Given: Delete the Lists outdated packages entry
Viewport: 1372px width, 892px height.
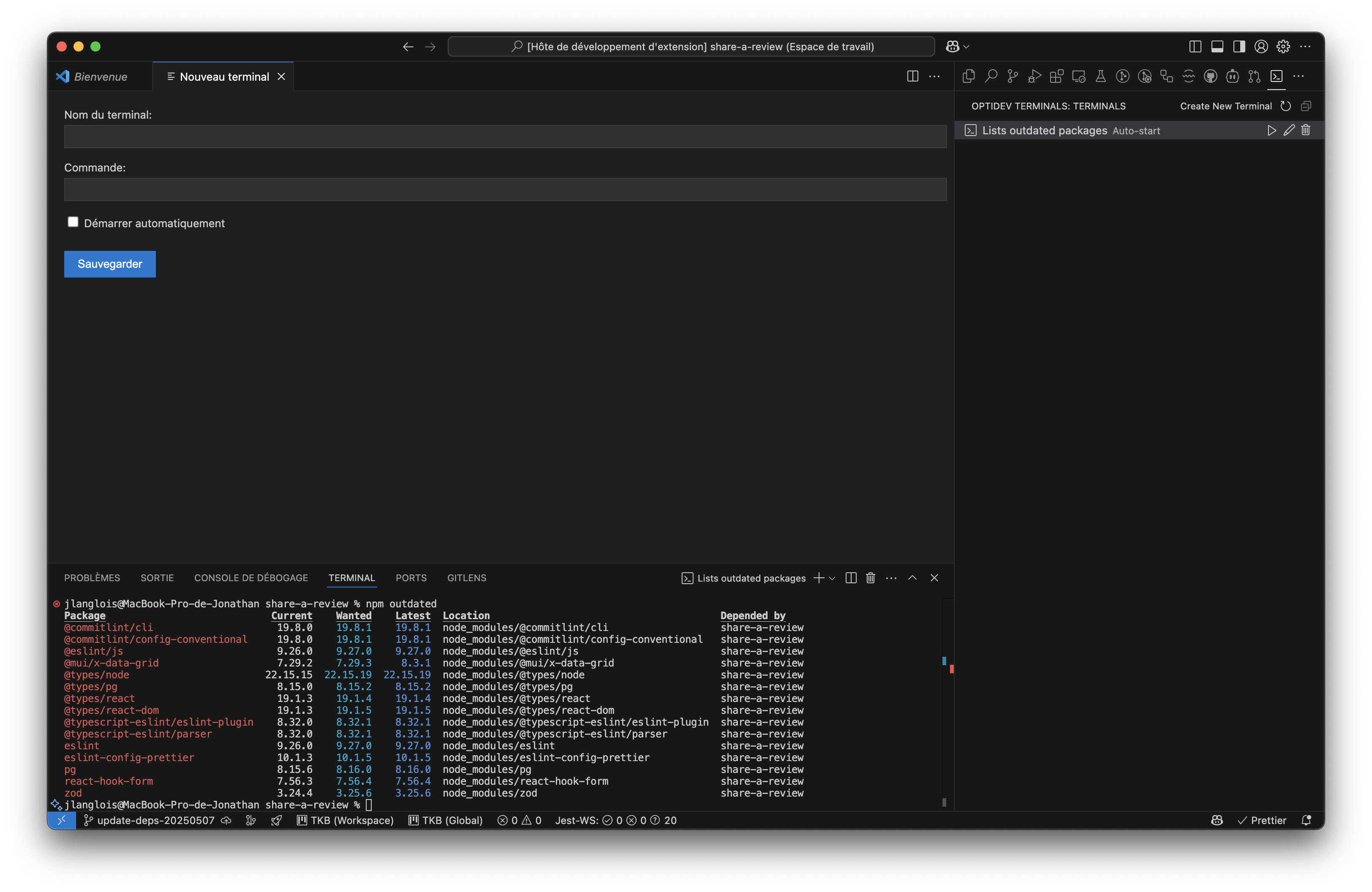Looking at the screenshot, I should tap(1306, 131).
